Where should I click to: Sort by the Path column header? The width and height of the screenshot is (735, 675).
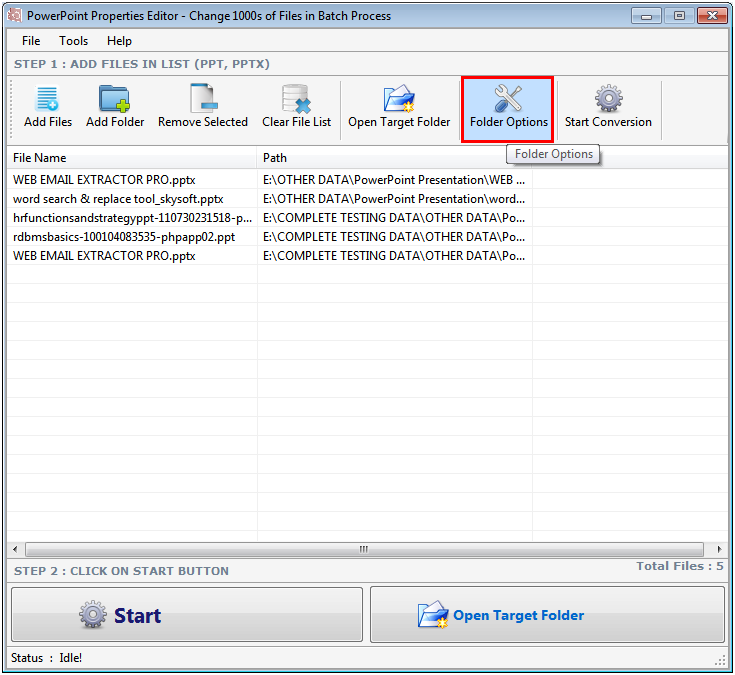[394, 158]
